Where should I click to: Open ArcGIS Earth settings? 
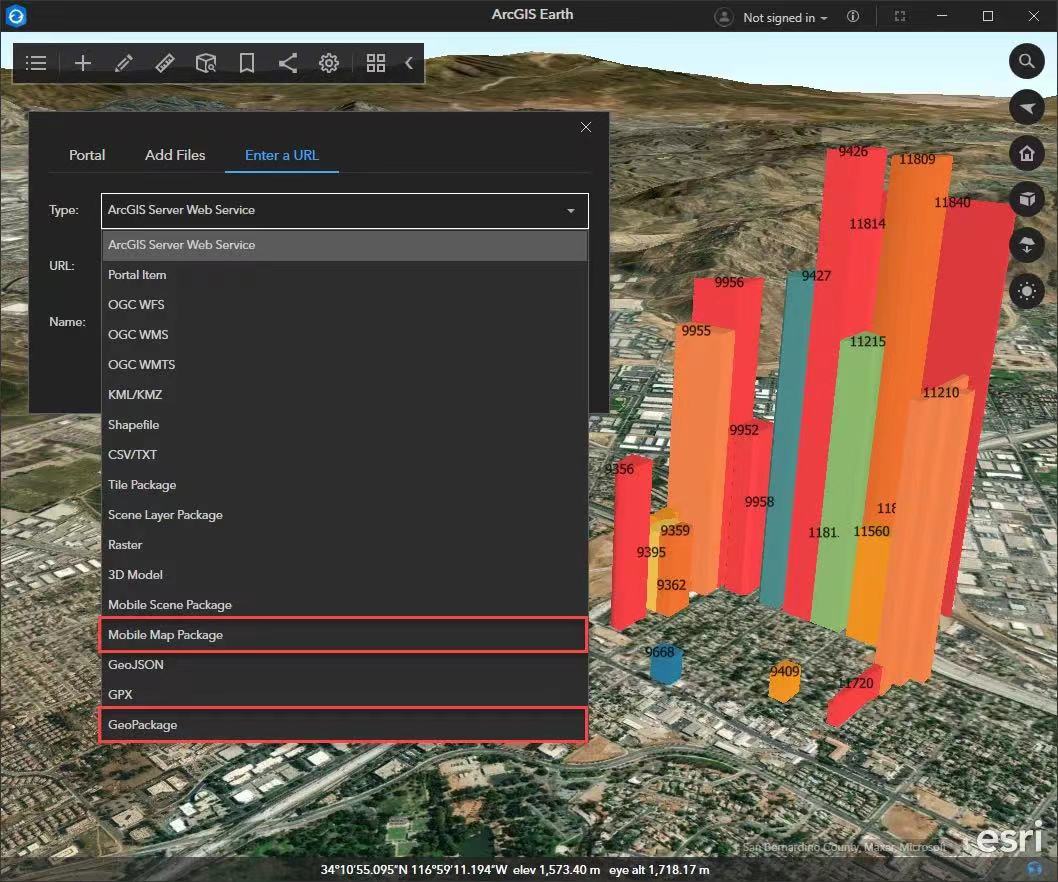(329, 63)
